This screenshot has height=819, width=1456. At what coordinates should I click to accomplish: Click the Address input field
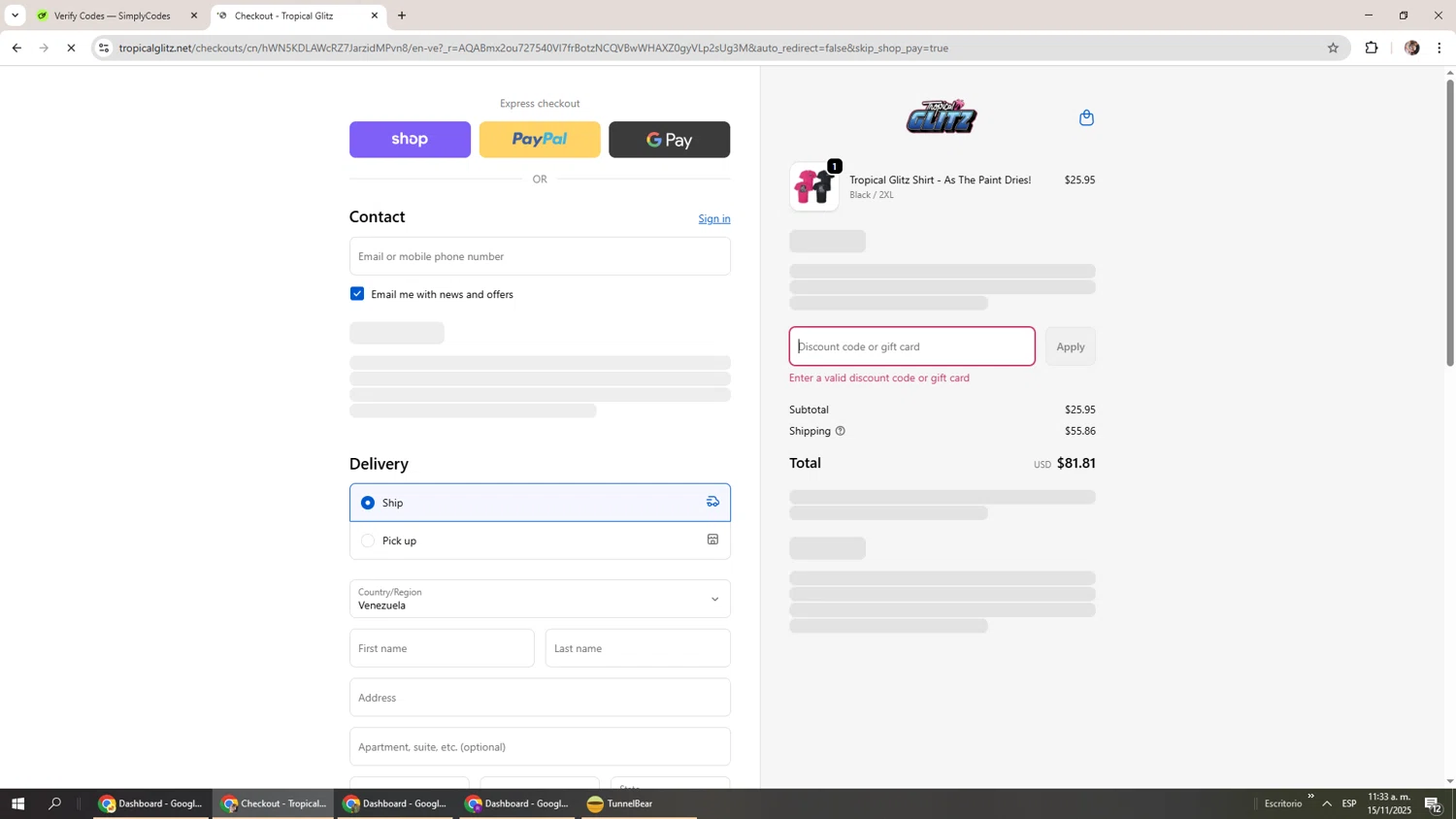click(540, 698)
